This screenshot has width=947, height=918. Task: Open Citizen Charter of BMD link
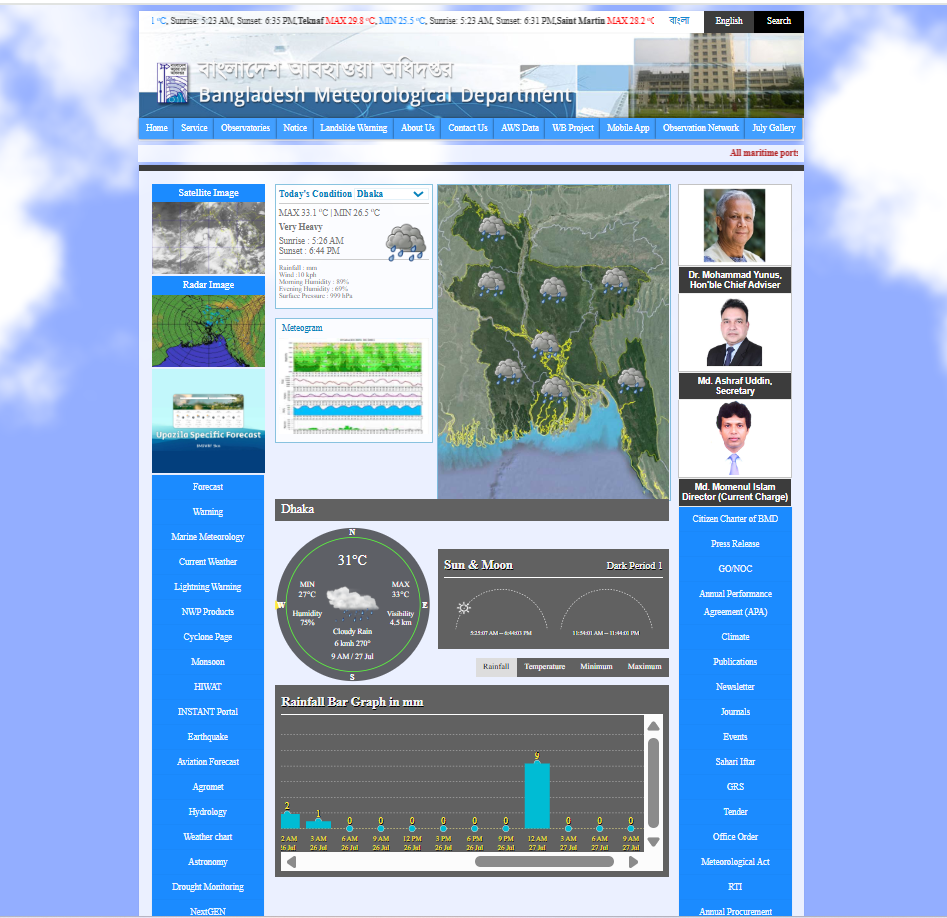[x=735, y=519]
